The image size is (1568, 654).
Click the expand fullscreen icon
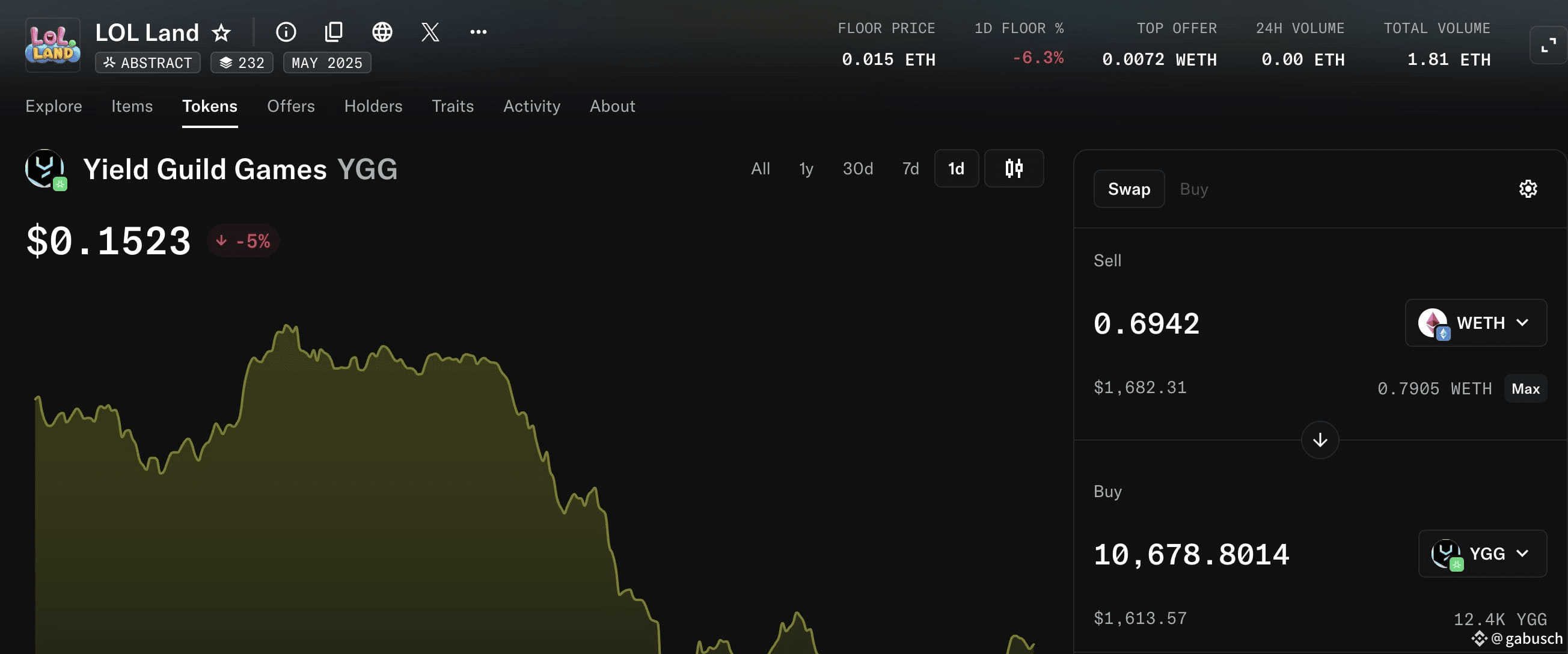coord(1549,45)
